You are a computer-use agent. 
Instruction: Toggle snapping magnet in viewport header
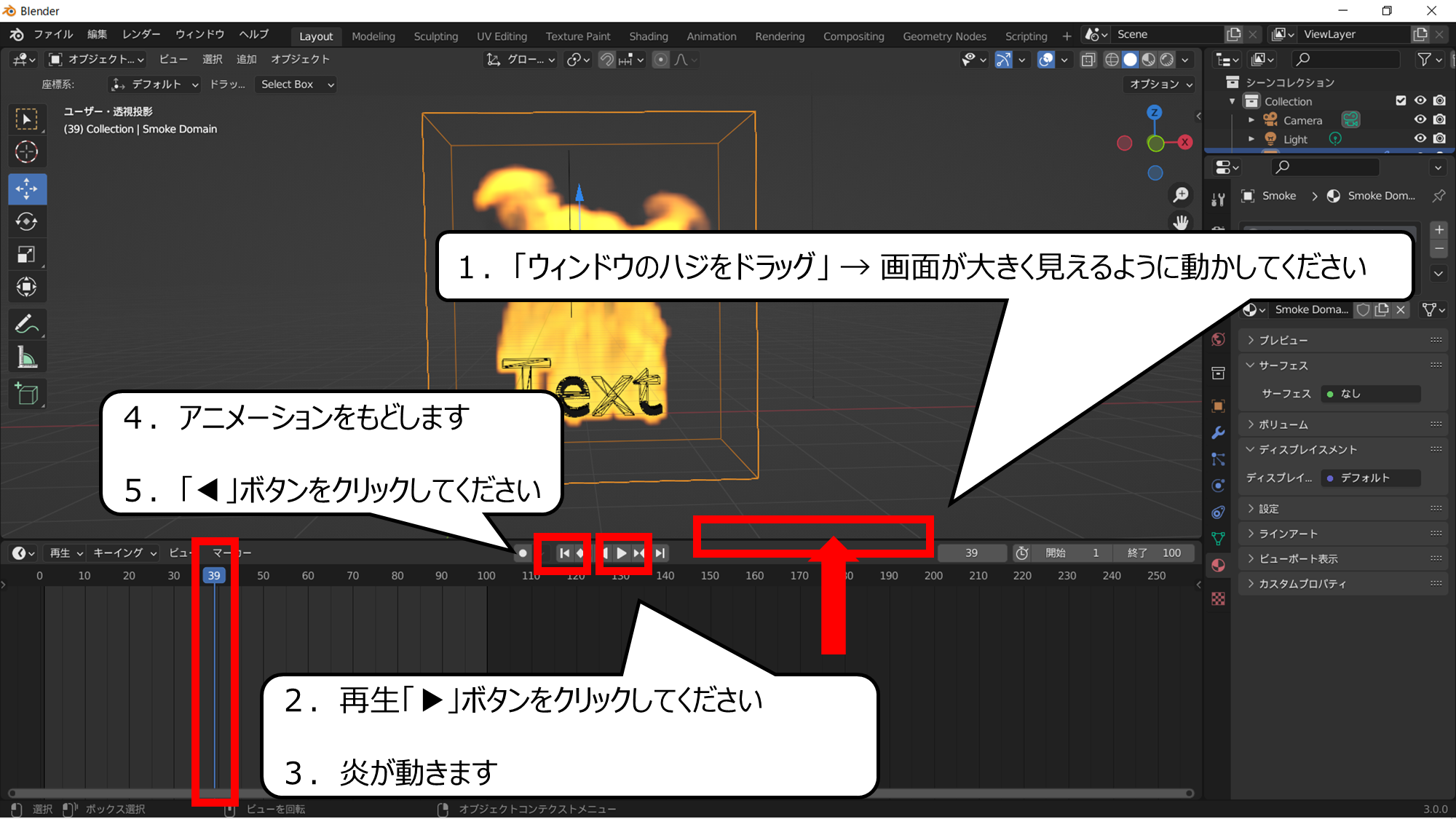606,60
